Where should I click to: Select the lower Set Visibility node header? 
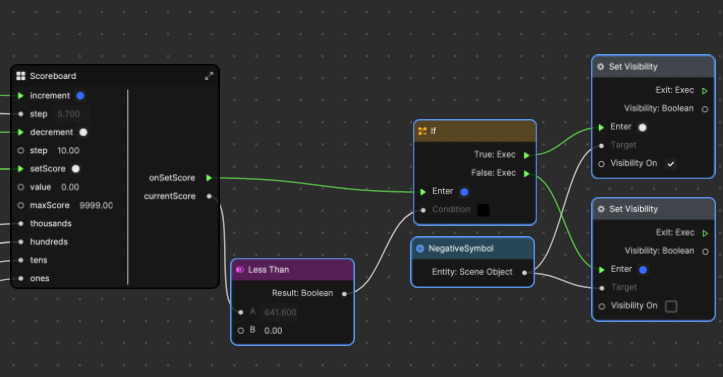point(653,209)
